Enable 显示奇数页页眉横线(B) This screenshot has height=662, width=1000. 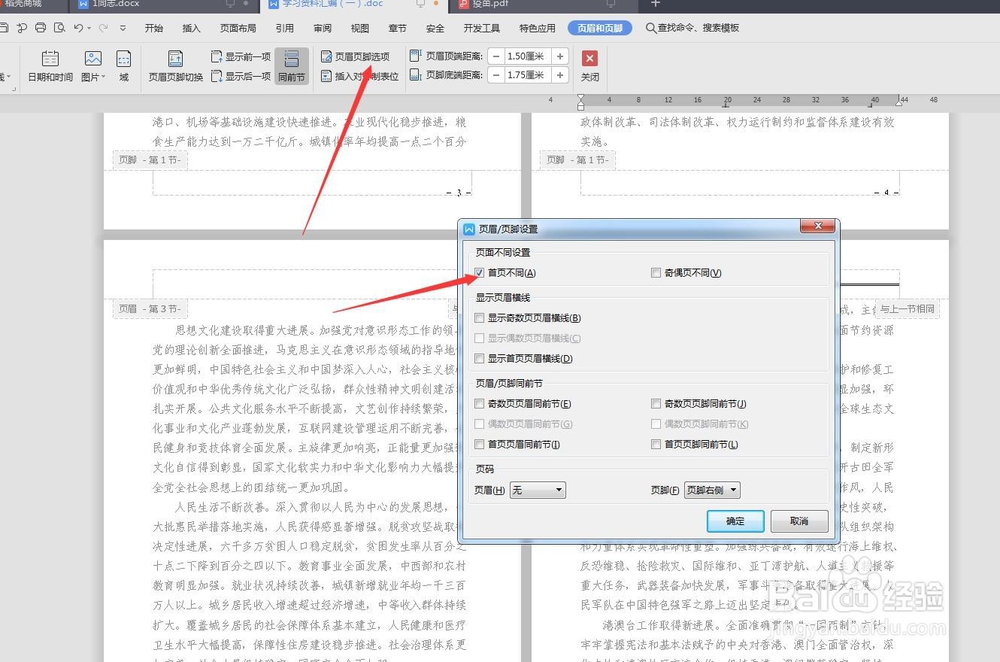(x=479, y=318)
